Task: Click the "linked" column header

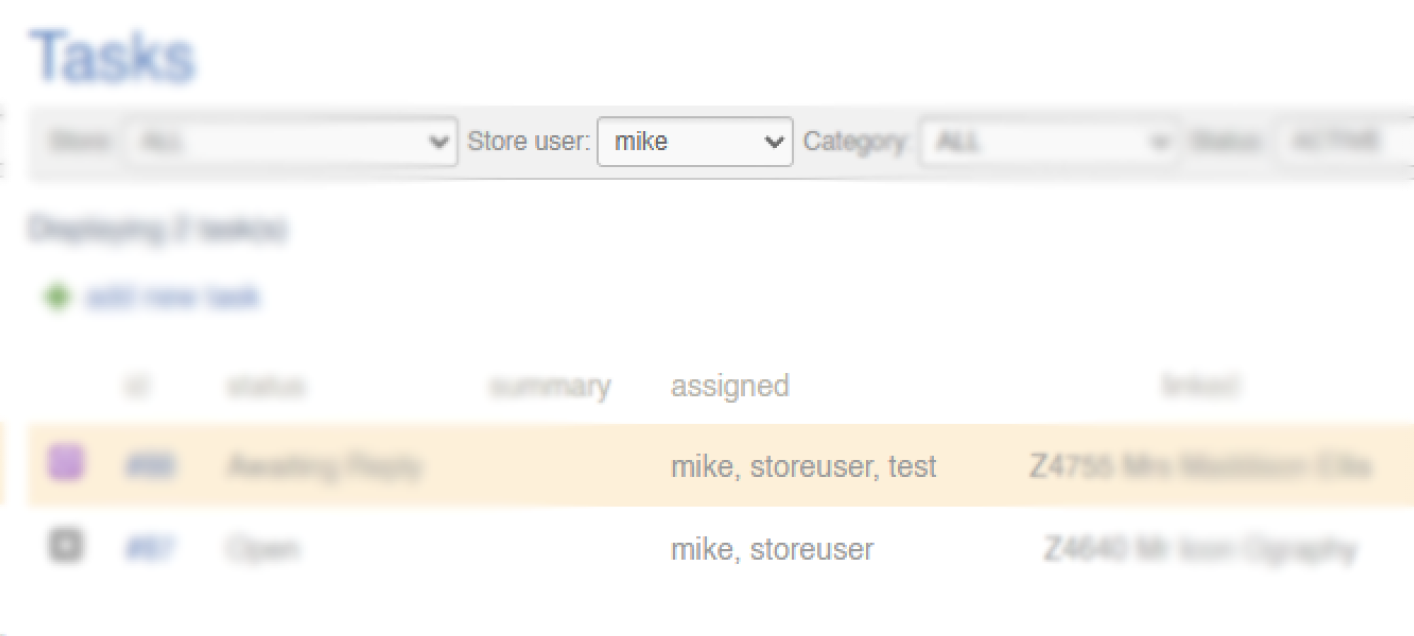Action: point(1200,386)
